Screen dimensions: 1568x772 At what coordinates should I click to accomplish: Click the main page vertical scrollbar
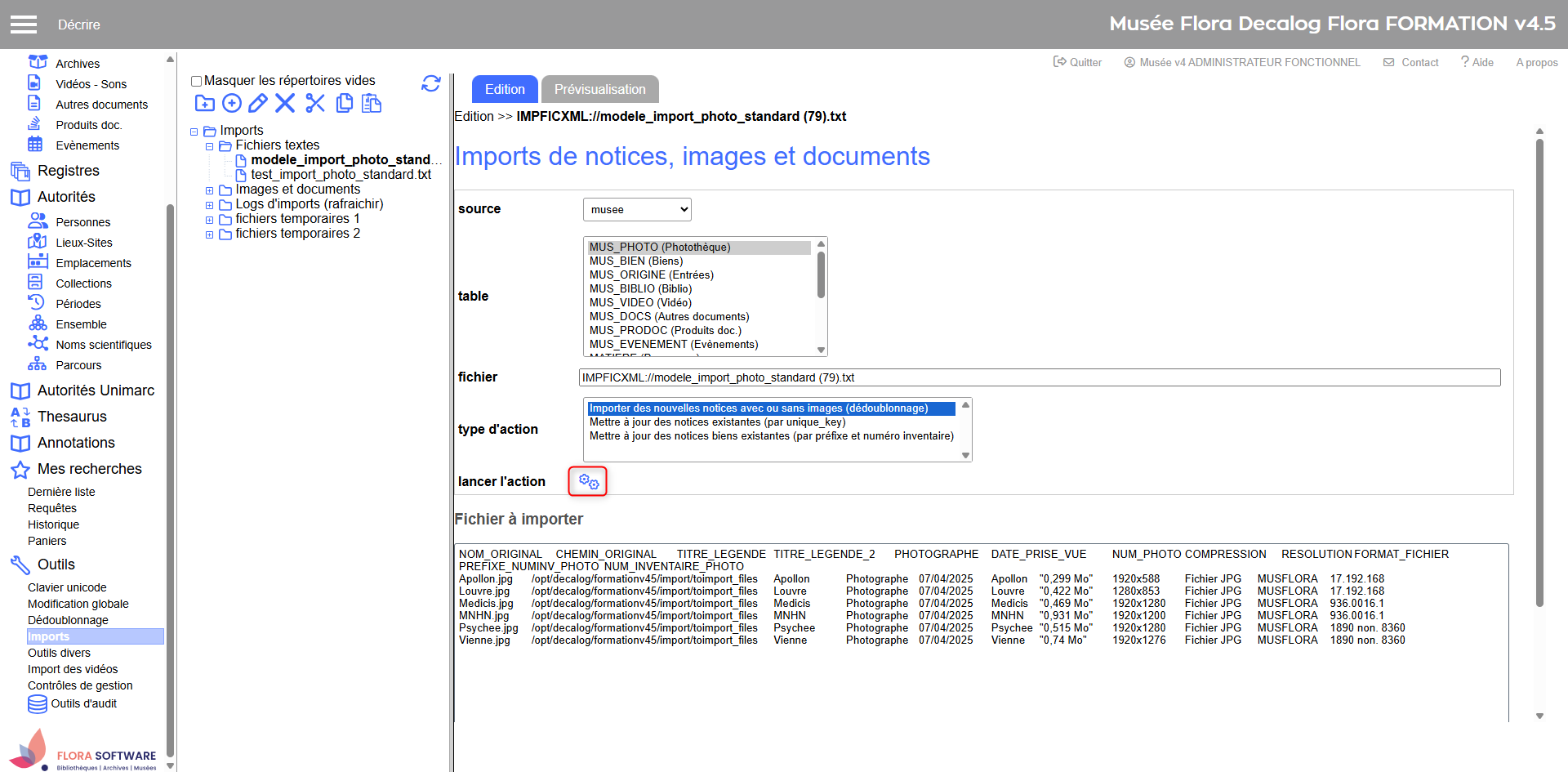(1539, 373)
